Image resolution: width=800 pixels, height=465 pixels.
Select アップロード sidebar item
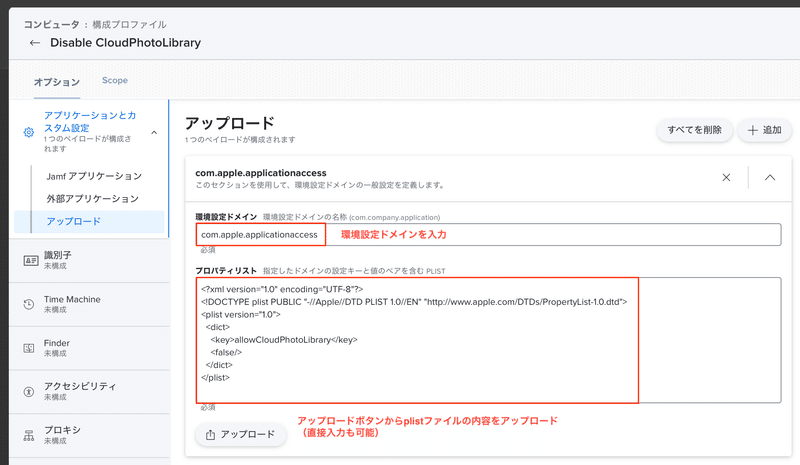tap(89, 222)
